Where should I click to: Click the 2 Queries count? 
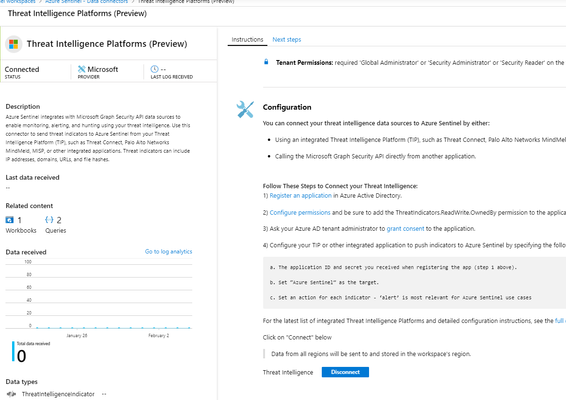(59, 220)
